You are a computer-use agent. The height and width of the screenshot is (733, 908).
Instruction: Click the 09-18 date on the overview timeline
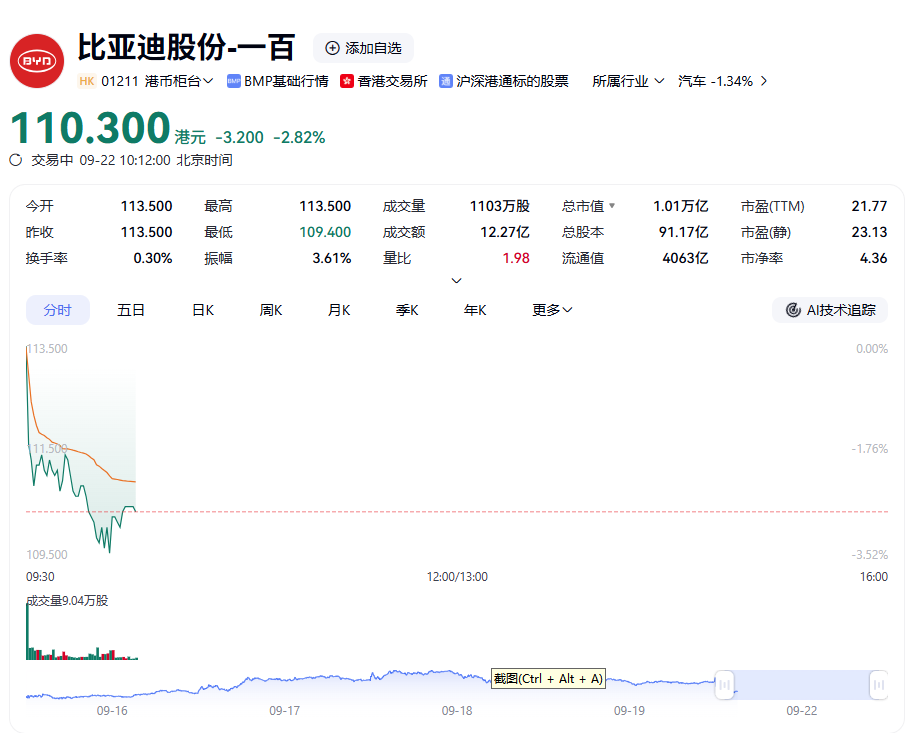click(x=457, y=710)
